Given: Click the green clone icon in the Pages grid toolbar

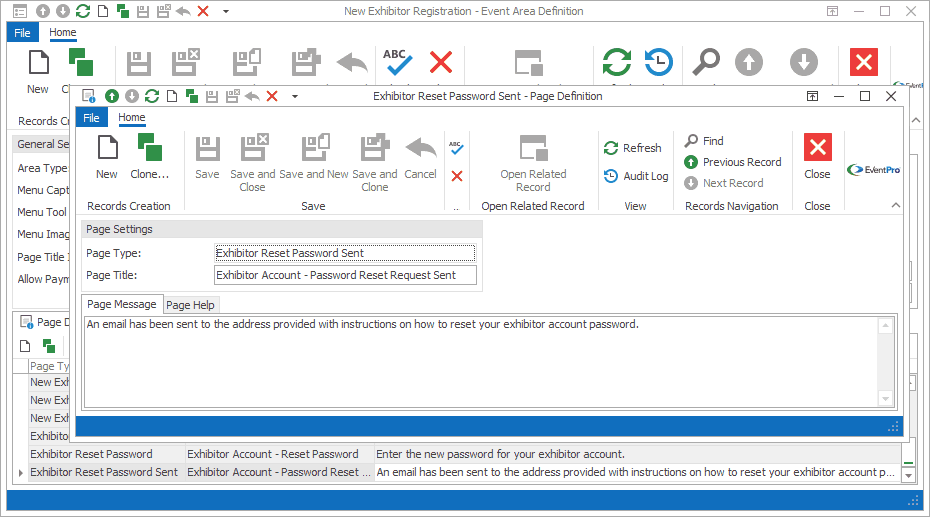Looking at the screenshot, I should 49,346.
